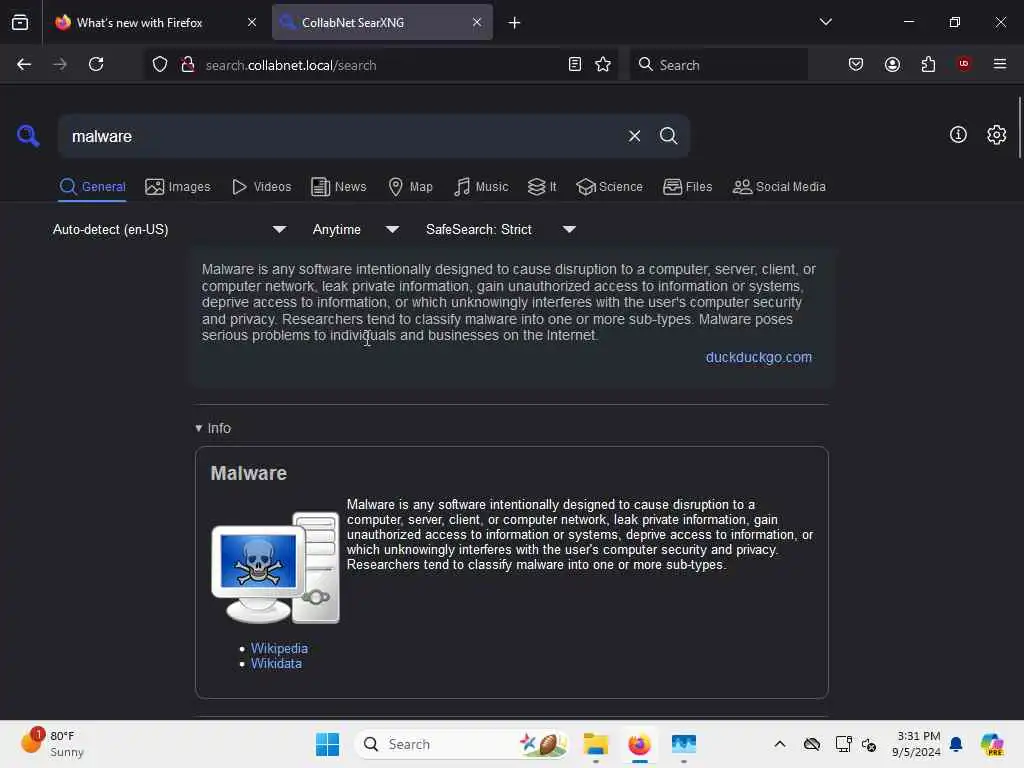Click Firefox toolbar Search box
The width and height of the screenshot is (1024, 768).
click(x=718, y=65)
